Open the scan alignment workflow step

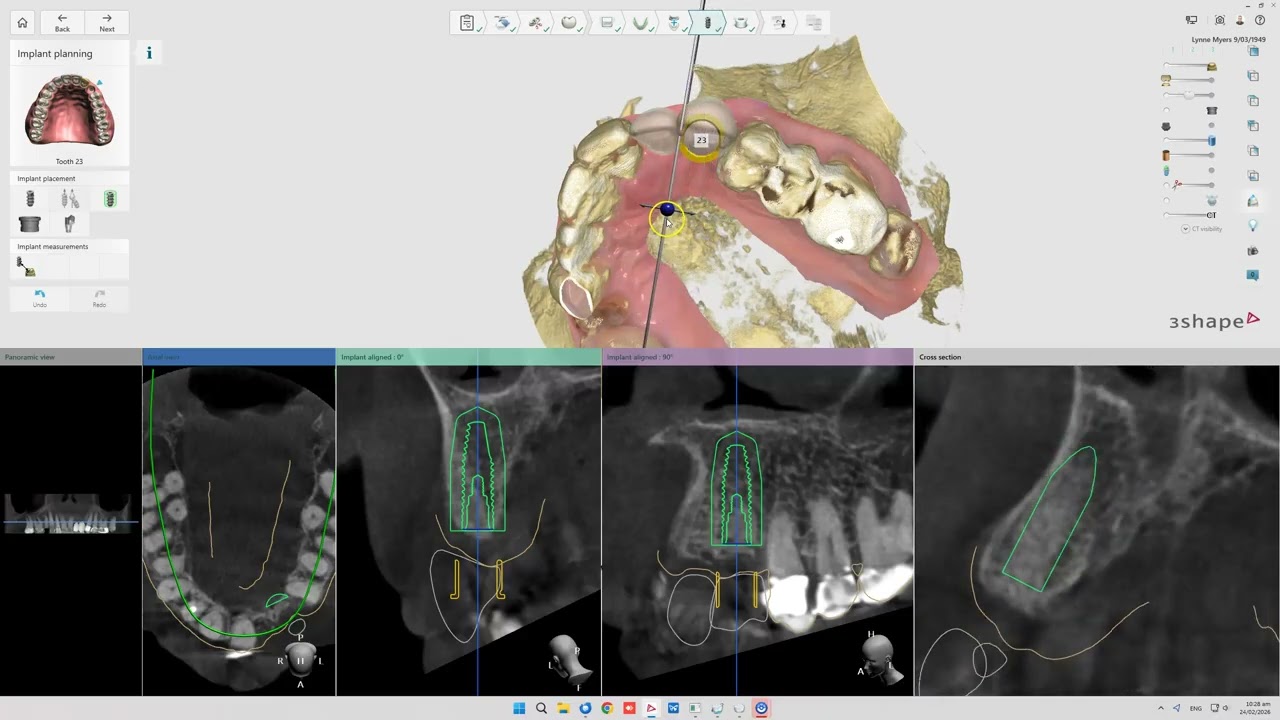coord(502,22)
